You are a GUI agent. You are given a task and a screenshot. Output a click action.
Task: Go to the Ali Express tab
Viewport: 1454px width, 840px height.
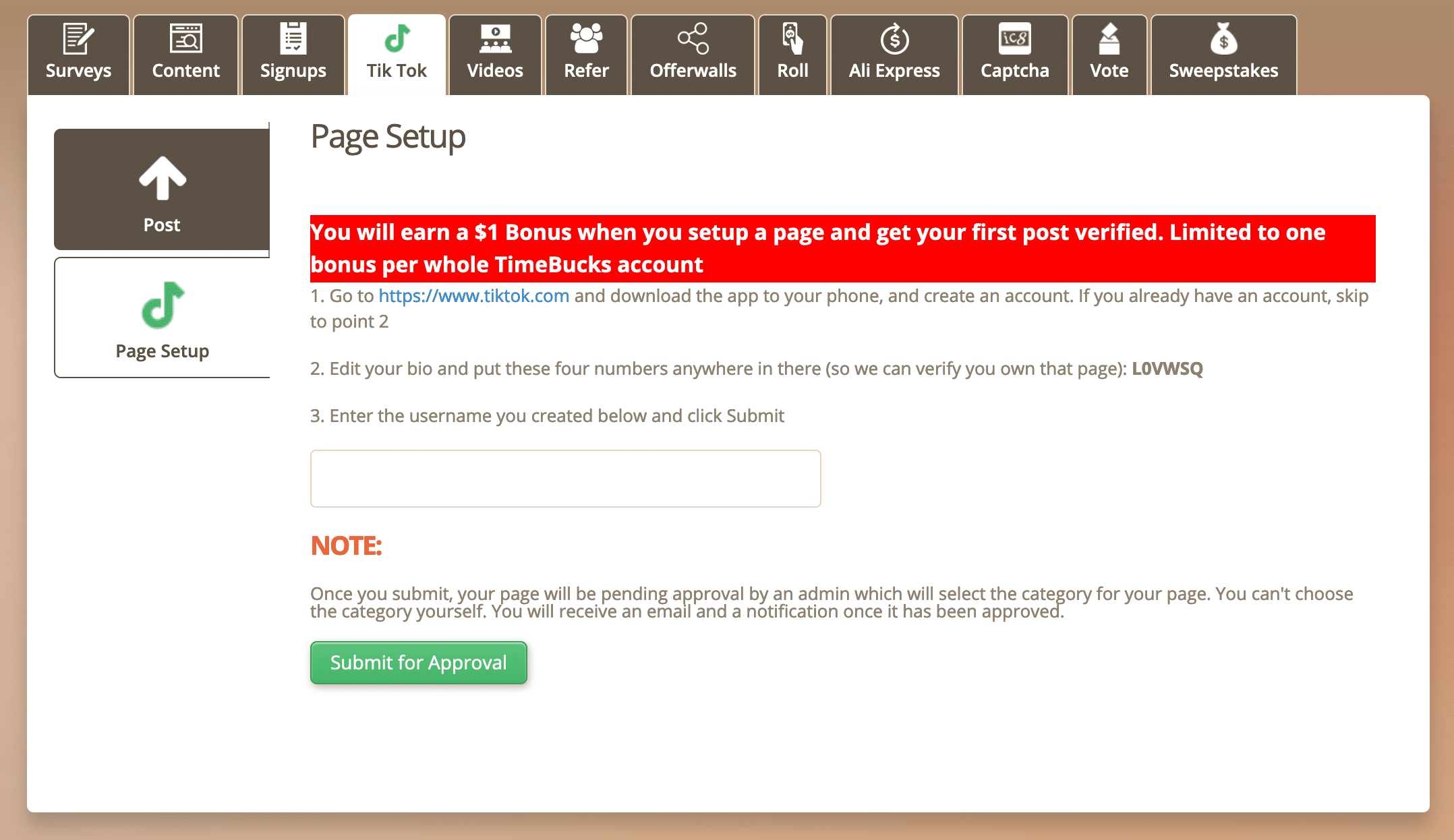click(x=894, y=55)
